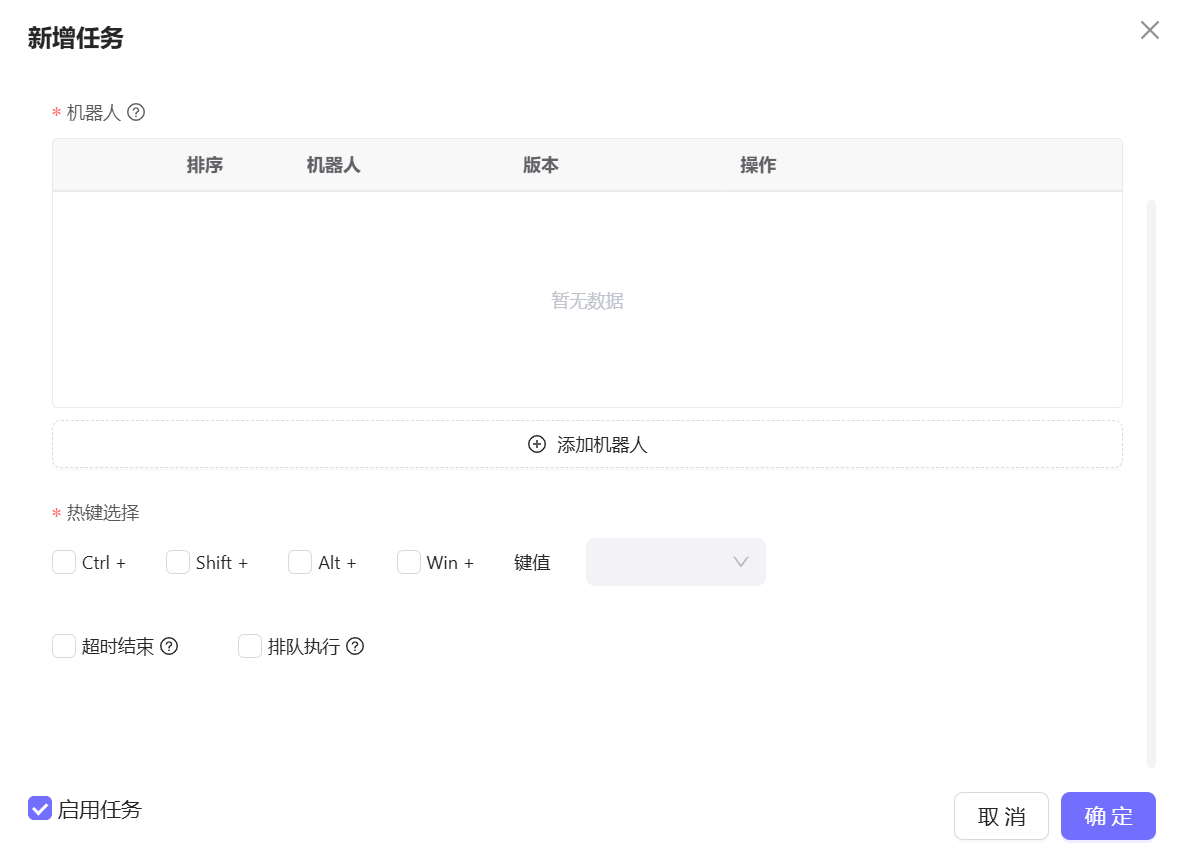The height and width of the screenshot is (868, 1182).
Task: Close the 新增任务 dialog with the X
Action: pos(1149,30)
